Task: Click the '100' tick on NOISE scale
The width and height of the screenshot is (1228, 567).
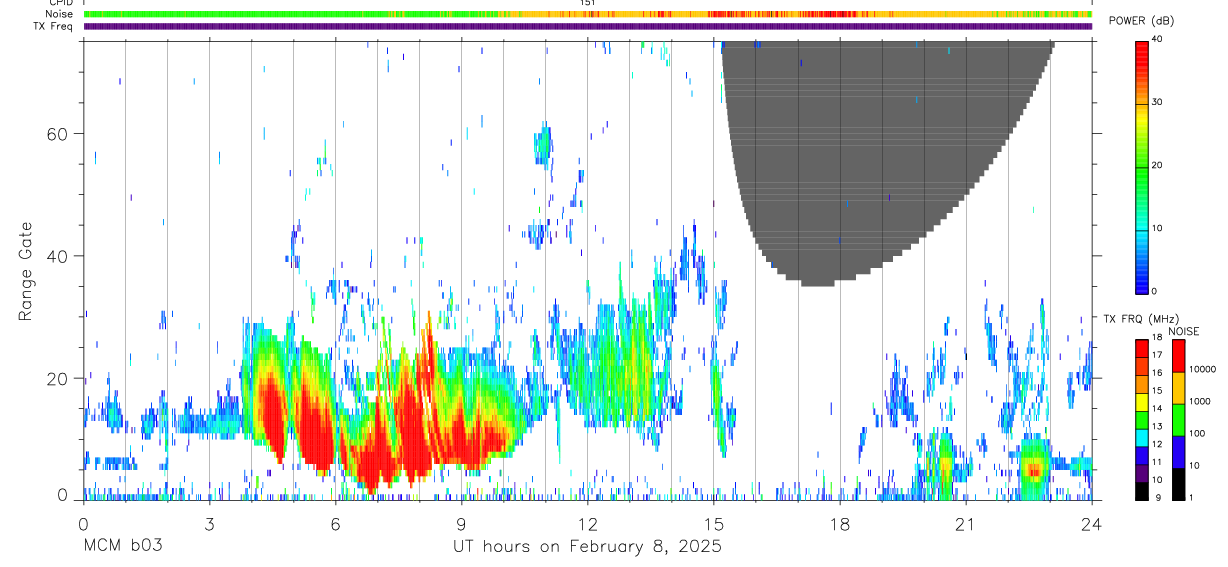Action: [1197, 433]
